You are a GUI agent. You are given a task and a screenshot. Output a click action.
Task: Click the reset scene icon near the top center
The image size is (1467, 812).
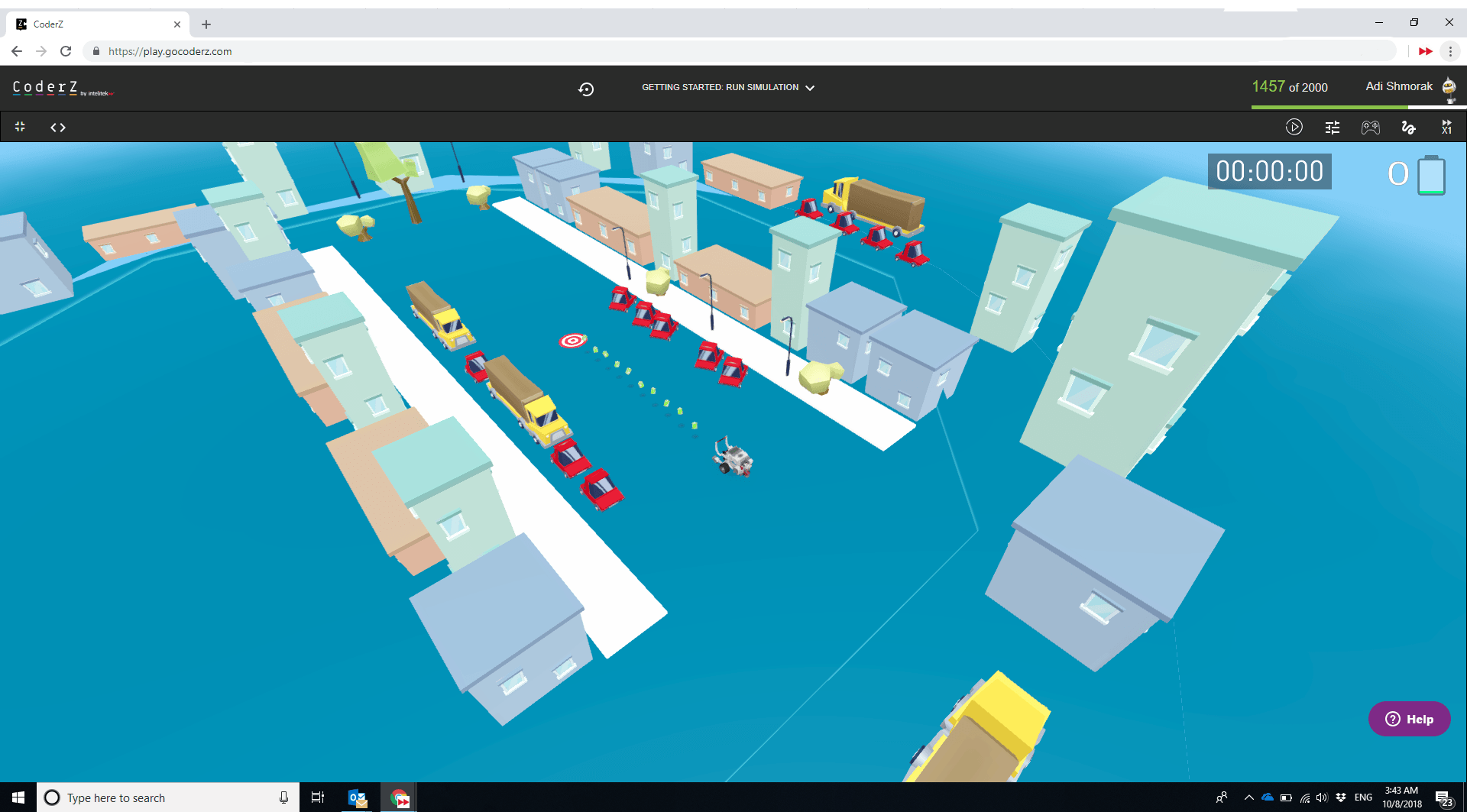click(585, 89)
